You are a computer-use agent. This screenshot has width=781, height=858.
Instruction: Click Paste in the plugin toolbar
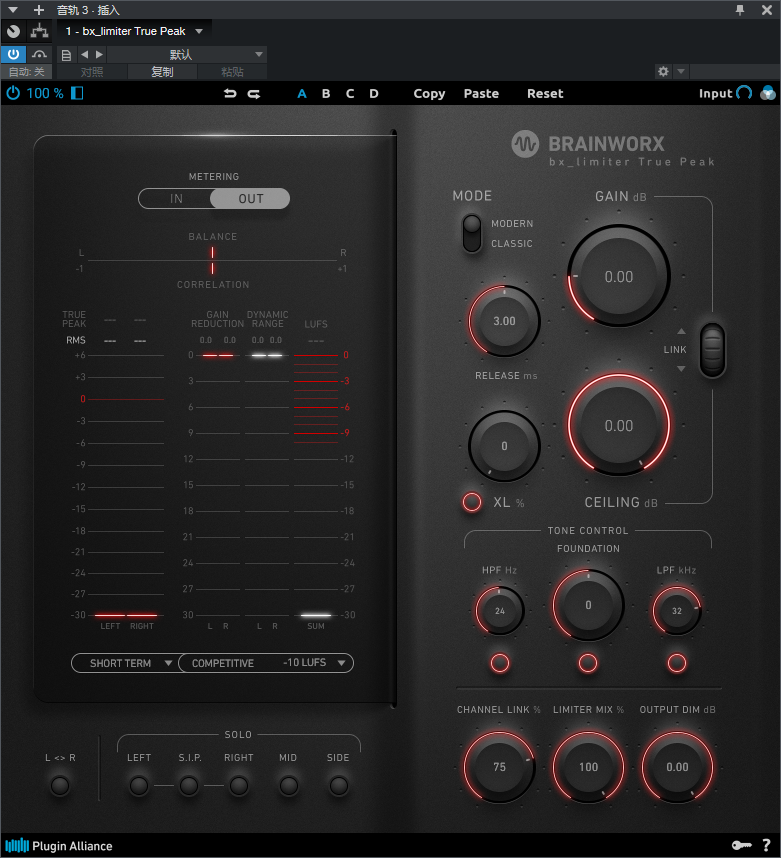coord(481,94)
